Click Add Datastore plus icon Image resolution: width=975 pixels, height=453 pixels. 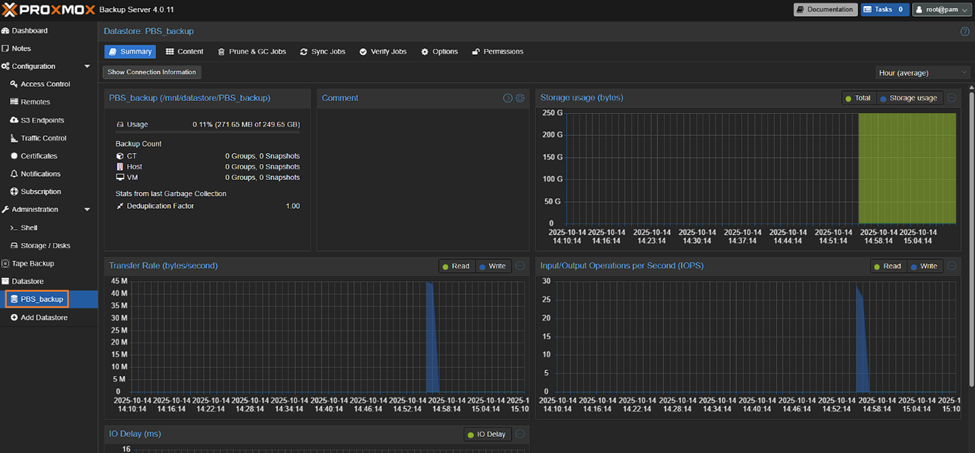coord(14,318)
